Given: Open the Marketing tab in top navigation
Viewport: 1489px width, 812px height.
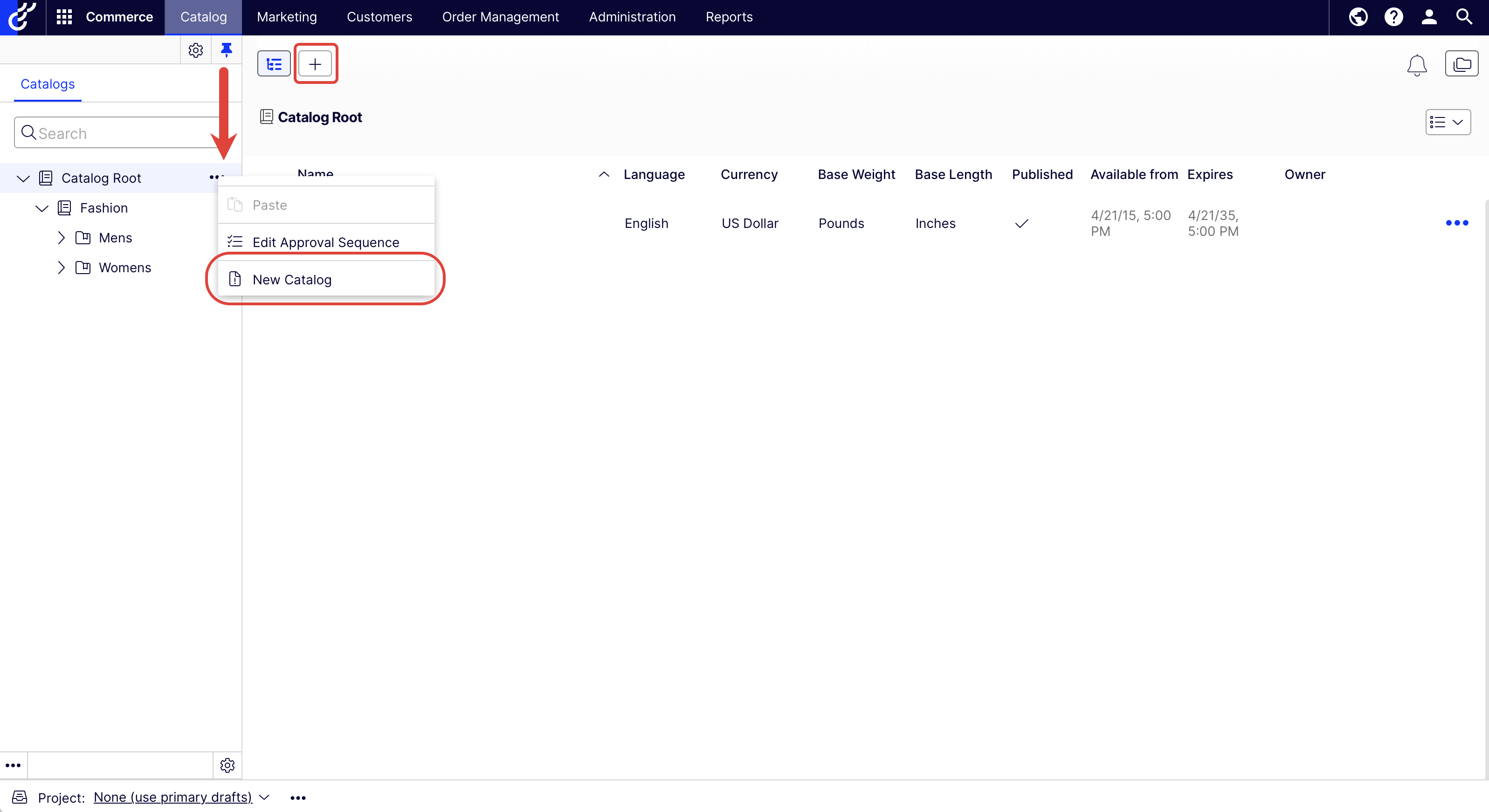Looking at the screenshot, I should point(287,17).
